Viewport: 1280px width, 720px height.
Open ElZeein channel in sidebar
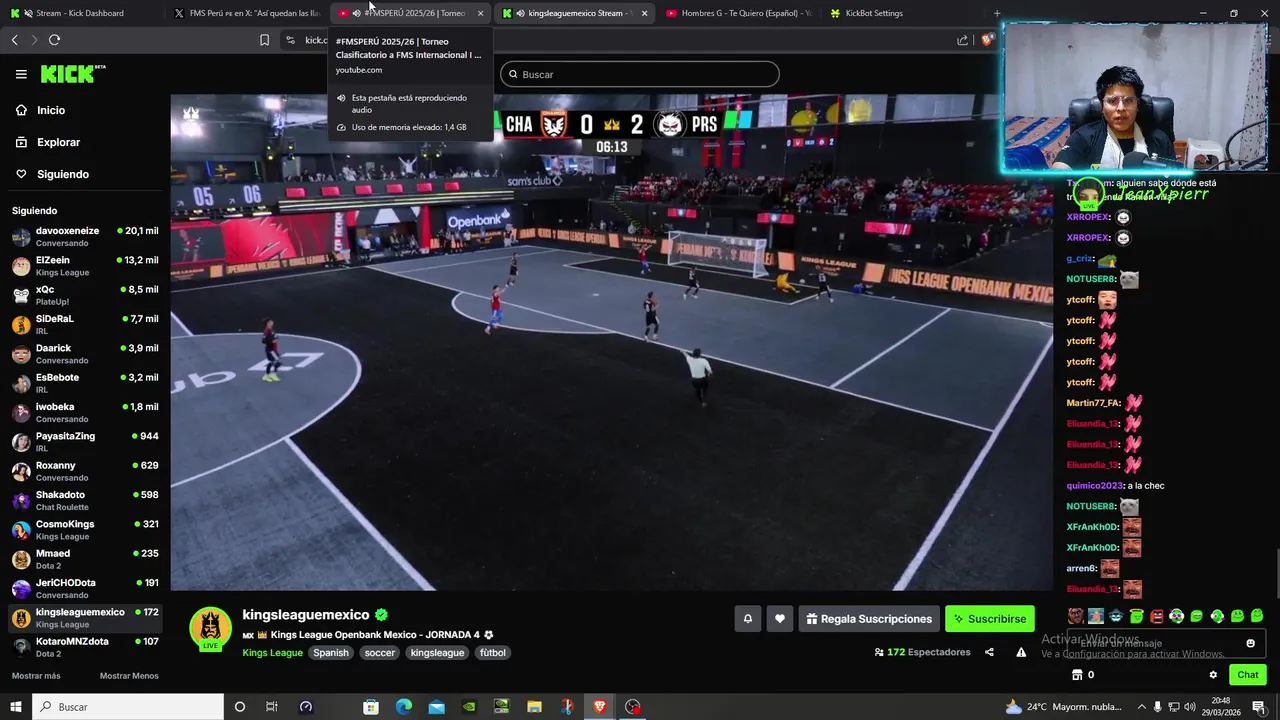tap(85, 266)
